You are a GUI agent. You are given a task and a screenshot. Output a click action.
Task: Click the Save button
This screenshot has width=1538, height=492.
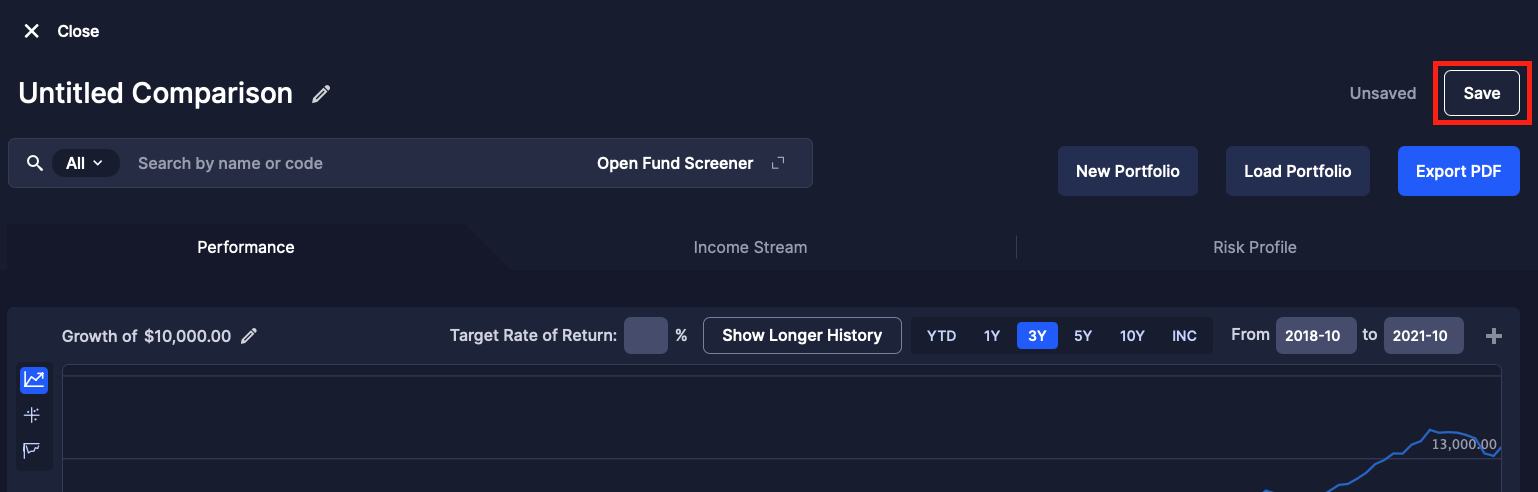coord(1481,93)
